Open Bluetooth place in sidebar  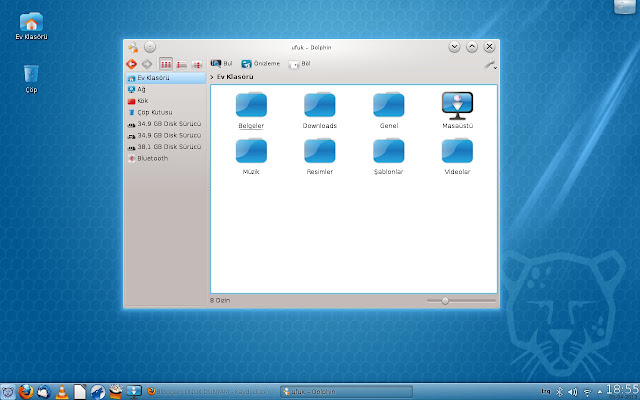tap(166, 158)
